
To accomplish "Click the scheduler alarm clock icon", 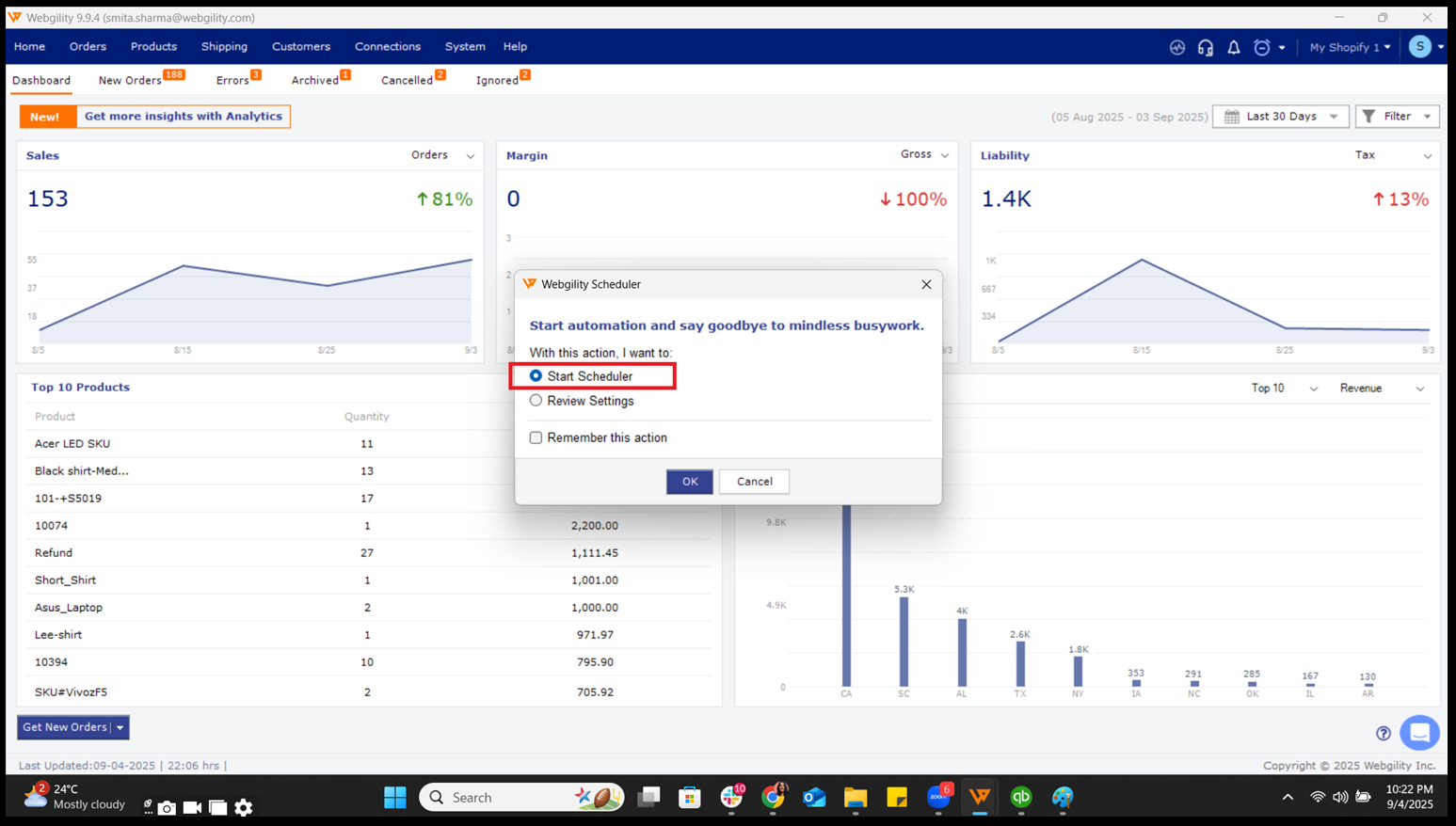I will (x=1262, y=47).
